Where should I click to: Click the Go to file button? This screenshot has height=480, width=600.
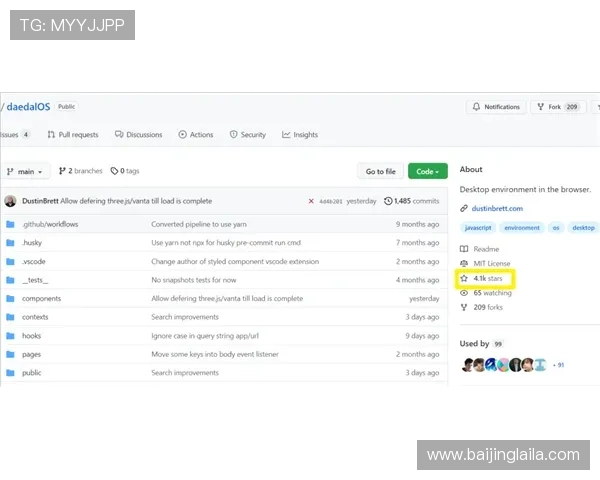click(380, 171)
